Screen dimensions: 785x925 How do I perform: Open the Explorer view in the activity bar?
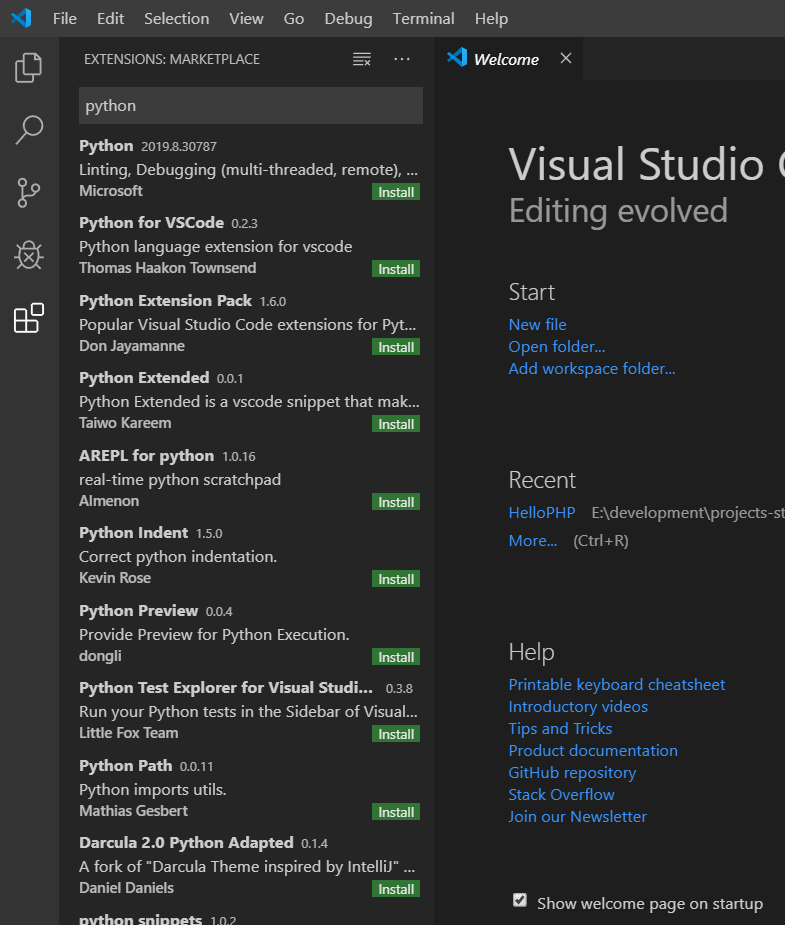(28, 67)
